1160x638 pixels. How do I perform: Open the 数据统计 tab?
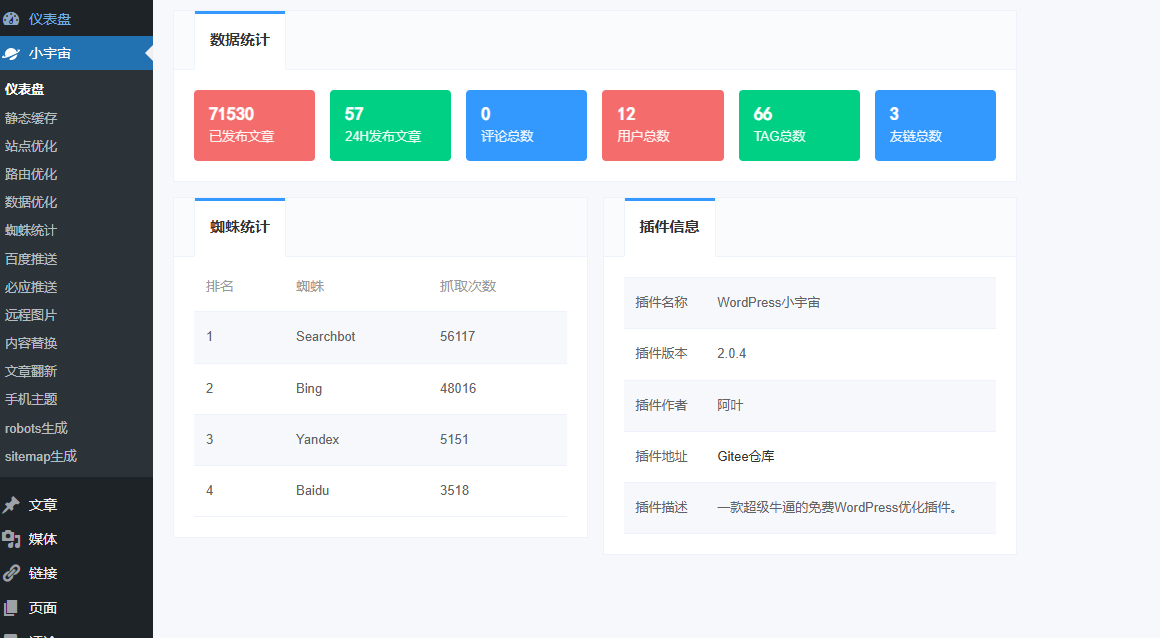(240, 40)
